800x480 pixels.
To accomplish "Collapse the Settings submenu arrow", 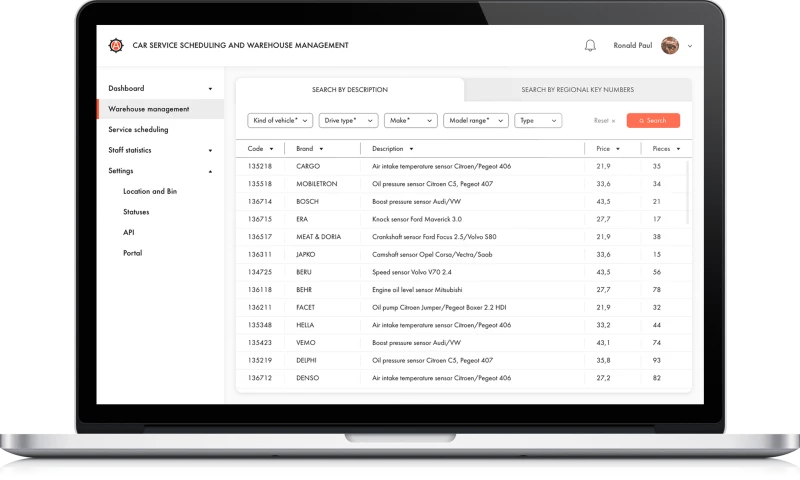I will click(210, 171).
